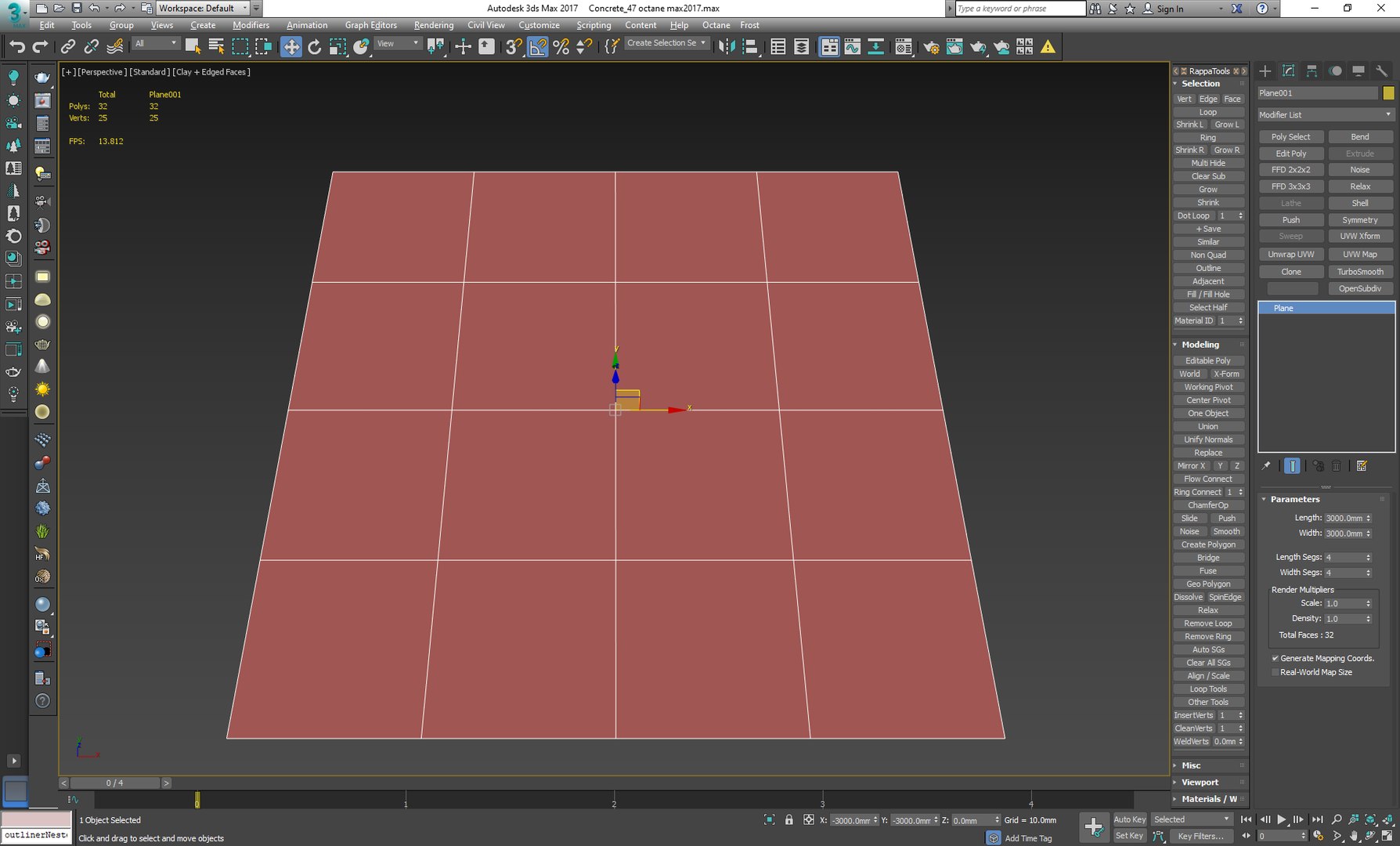Toggle the Selection Lock padlock icon
1400x846 pixels.
(x=789, y=819)
